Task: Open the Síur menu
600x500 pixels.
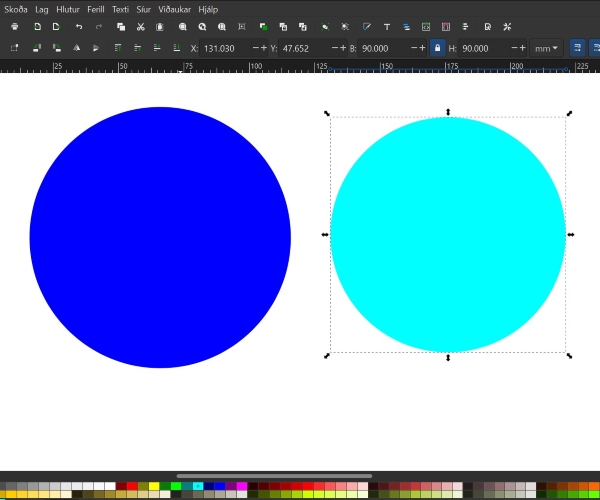Action: (x=144, y=8)
